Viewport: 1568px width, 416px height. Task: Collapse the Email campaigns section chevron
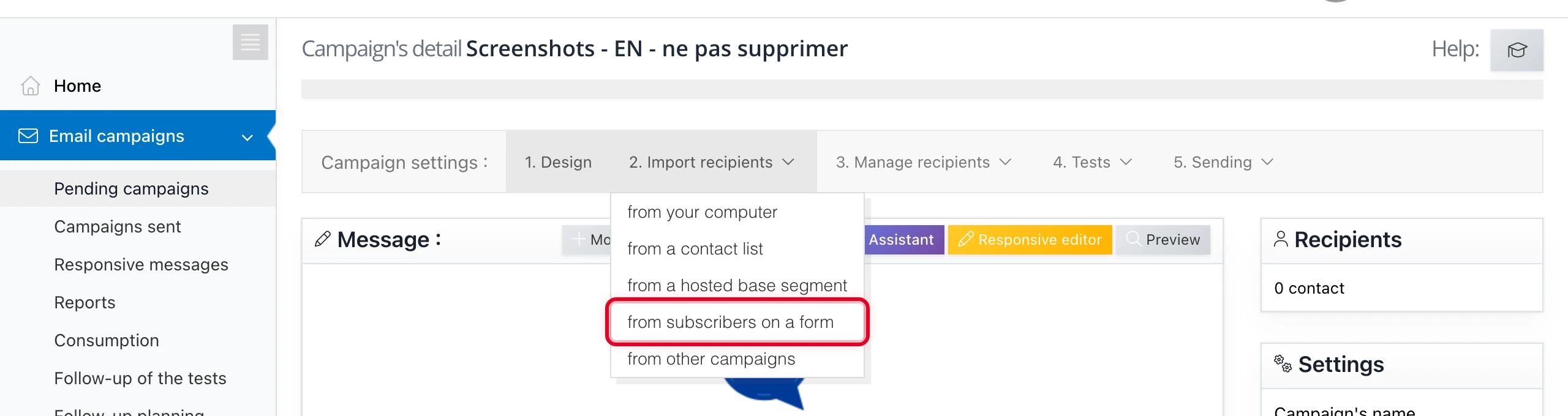[247, 136]
